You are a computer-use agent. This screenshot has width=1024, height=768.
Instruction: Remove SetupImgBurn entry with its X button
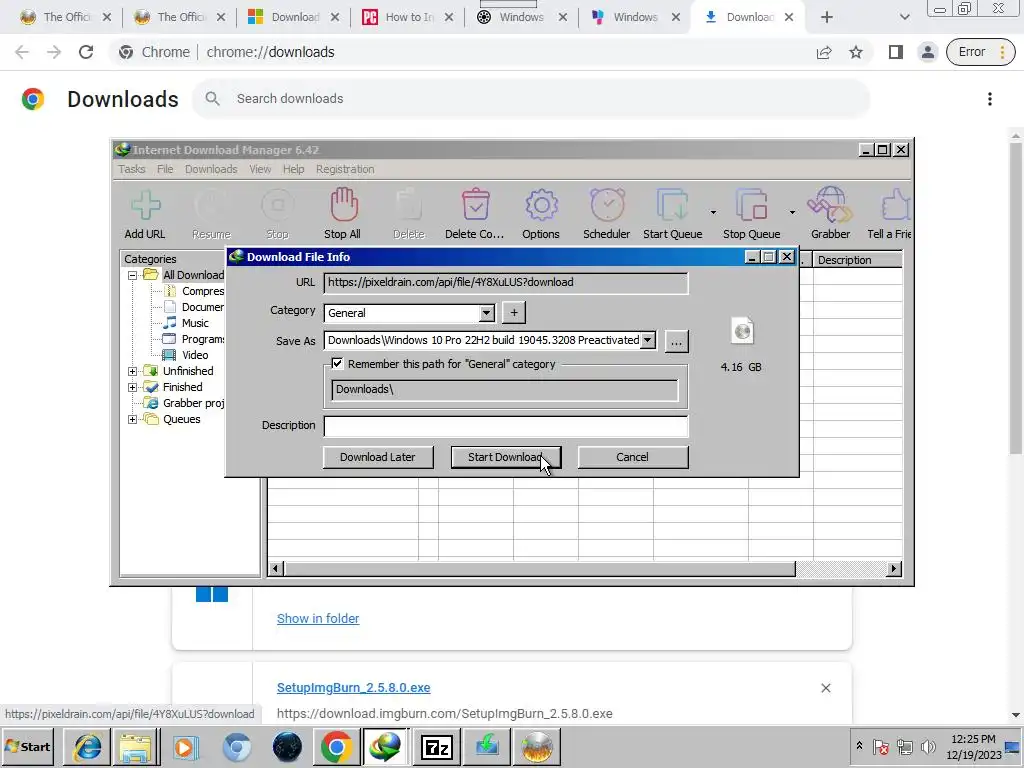coord(825,688)
